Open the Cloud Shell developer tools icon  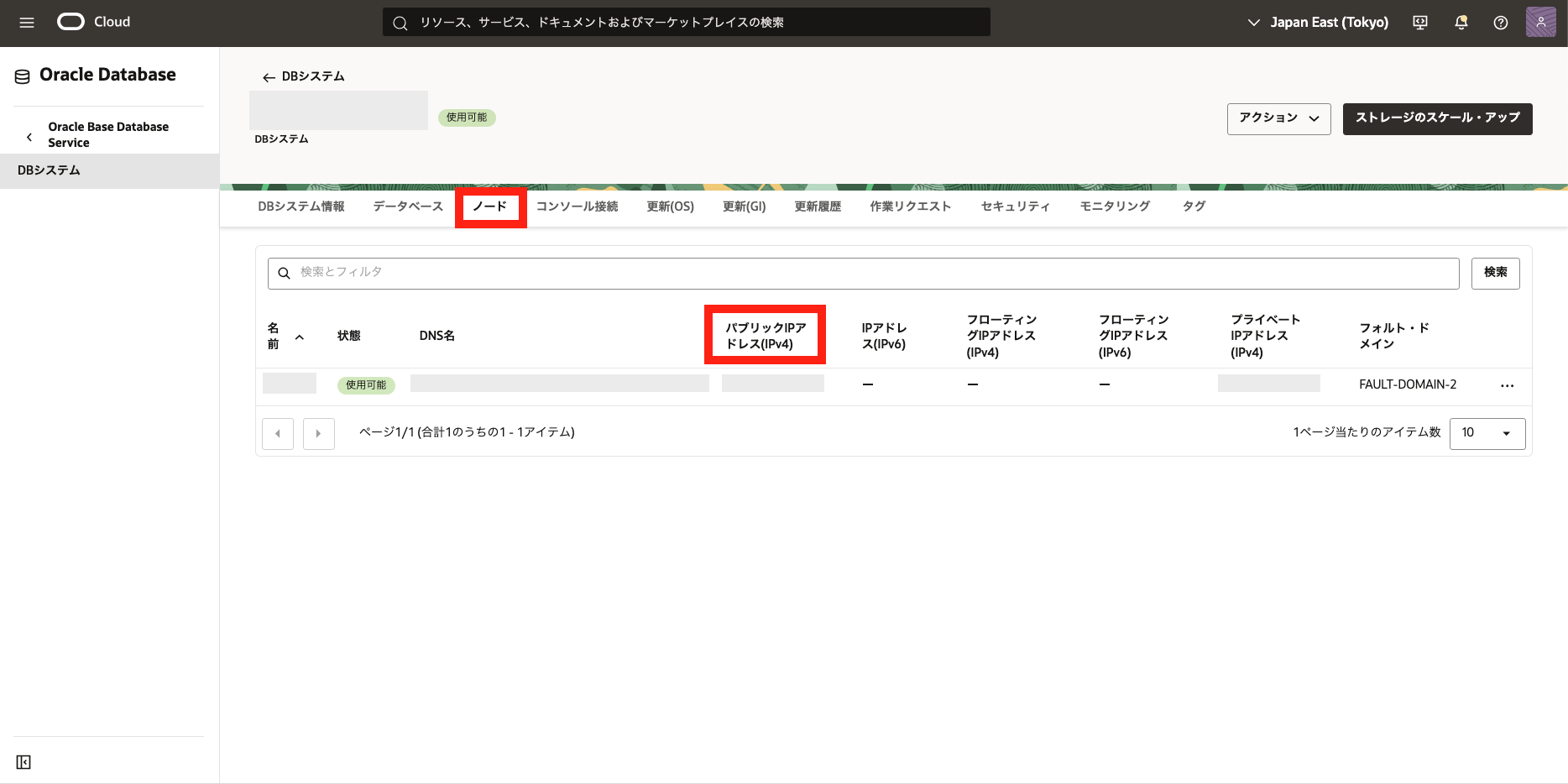click(x=1420, y=23)
